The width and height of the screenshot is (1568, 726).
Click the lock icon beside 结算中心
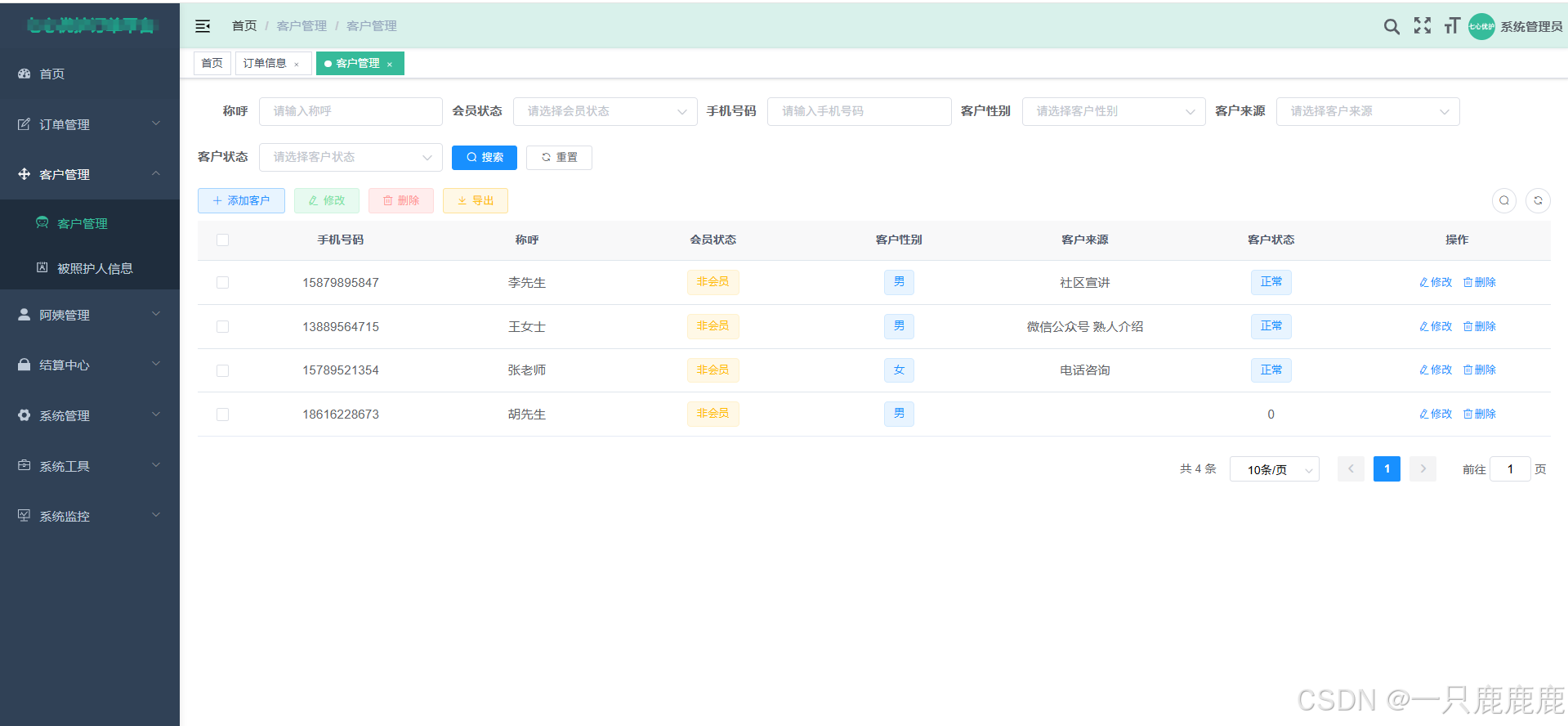click(25, 365)
